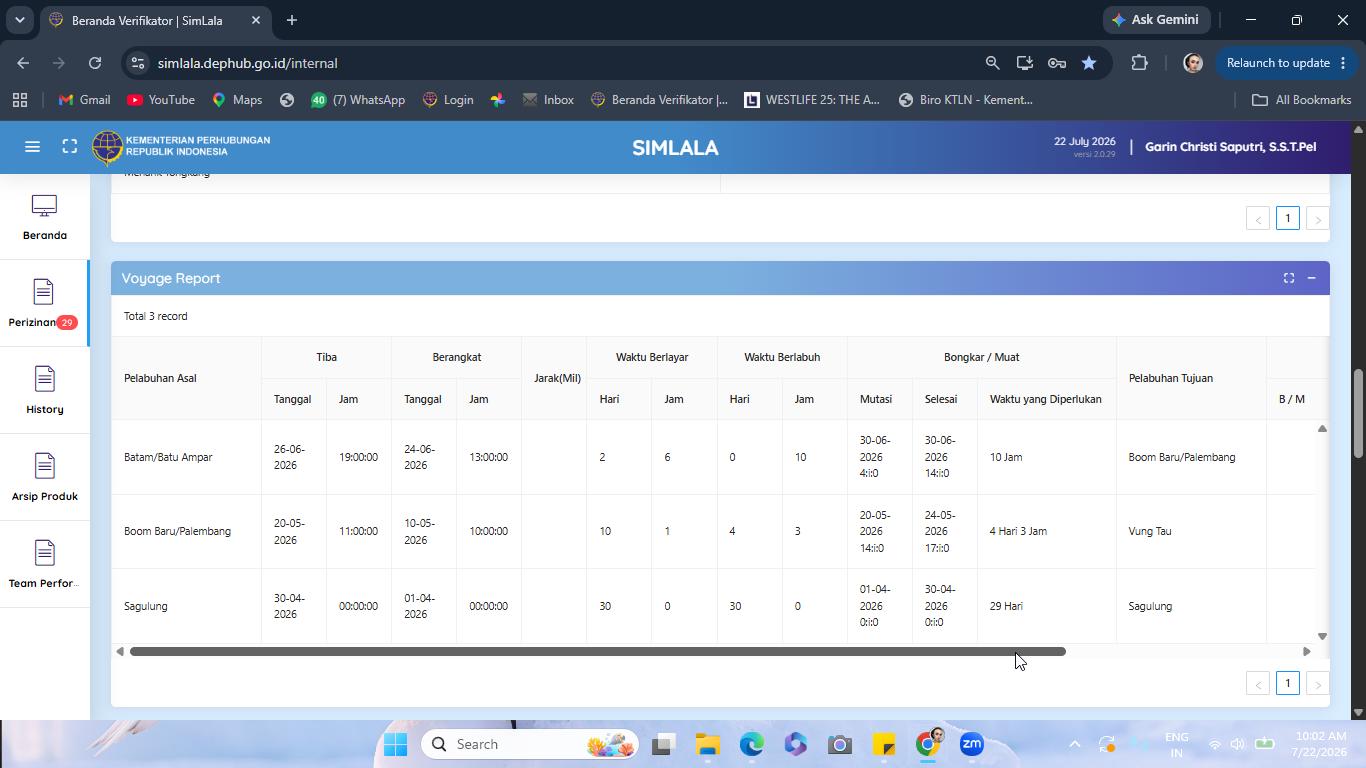Screen dimensions: 1366x768
Task: Click the browser page vertical scrollbar thumb
Action: pyautogui.click(x=1358, y=415)
